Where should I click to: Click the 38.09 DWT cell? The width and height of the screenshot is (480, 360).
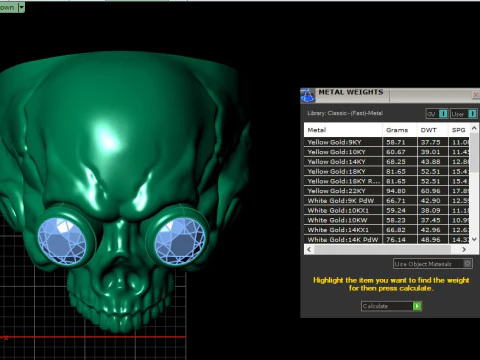coord(432,210)
